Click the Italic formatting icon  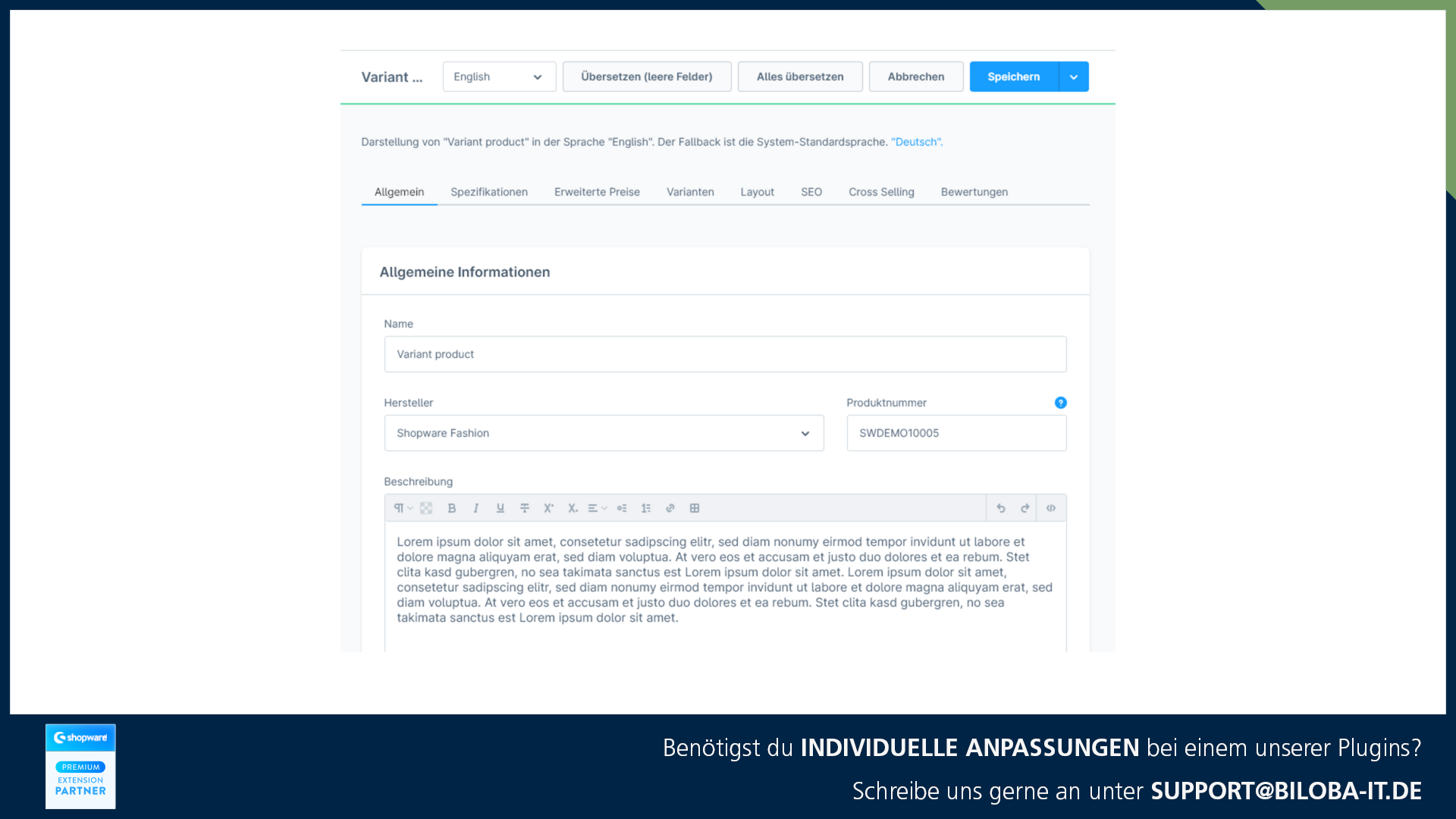coord(476,508)
